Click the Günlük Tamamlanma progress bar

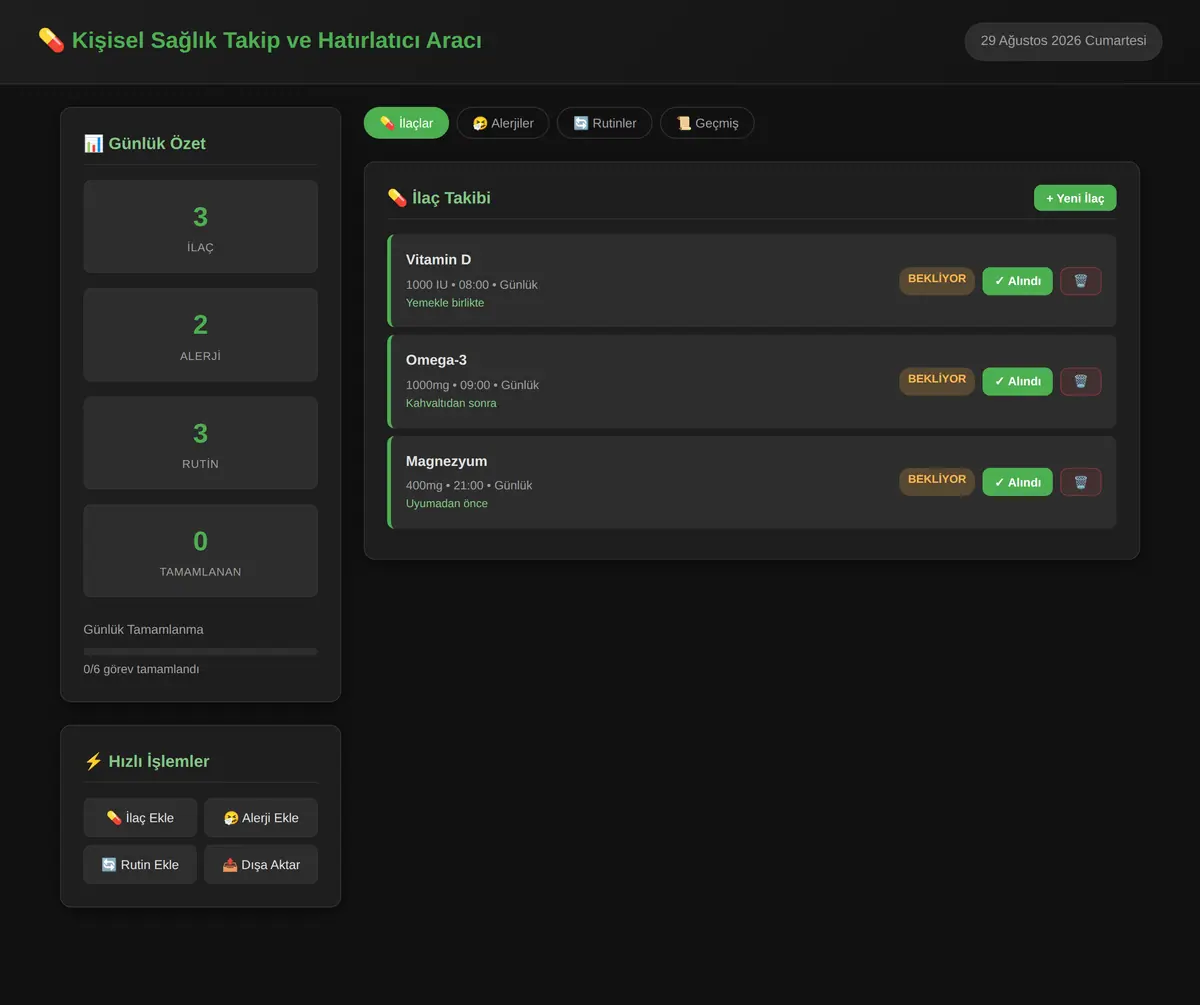point(200,651)
